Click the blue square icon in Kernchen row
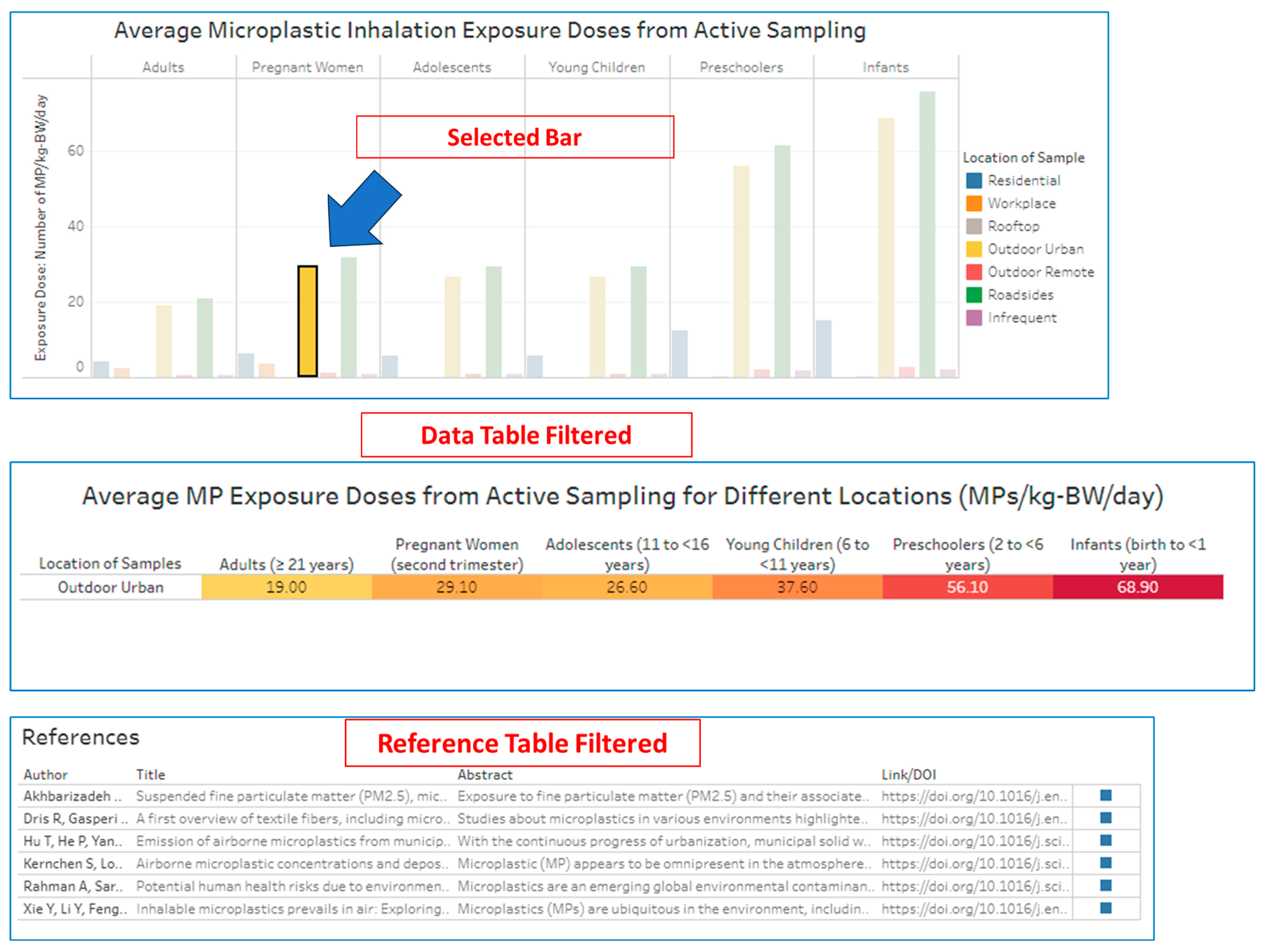The height and width of the screenshot is (952, 1268). point(1106,863)
